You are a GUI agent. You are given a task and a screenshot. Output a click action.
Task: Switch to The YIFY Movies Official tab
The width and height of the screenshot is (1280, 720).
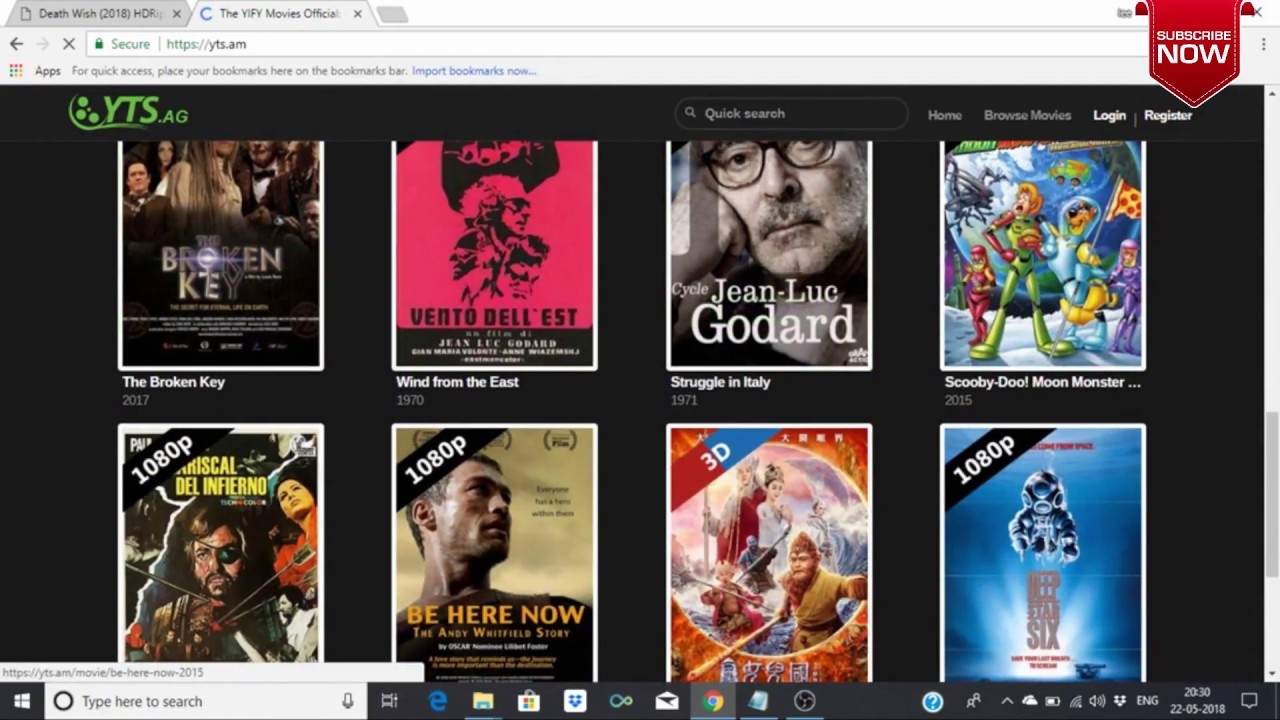[279, 14]
